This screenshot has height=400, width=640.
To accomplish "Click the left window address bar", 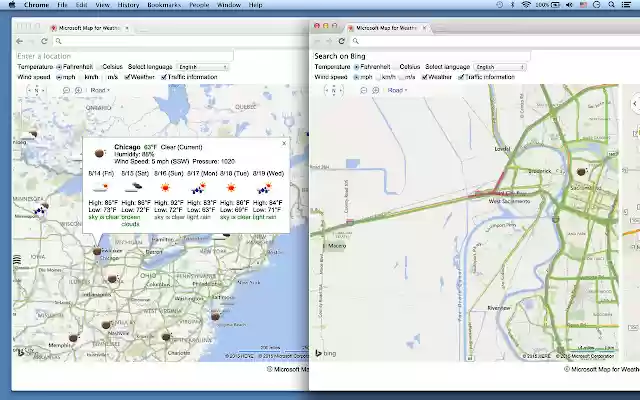I will click(180, 41).
